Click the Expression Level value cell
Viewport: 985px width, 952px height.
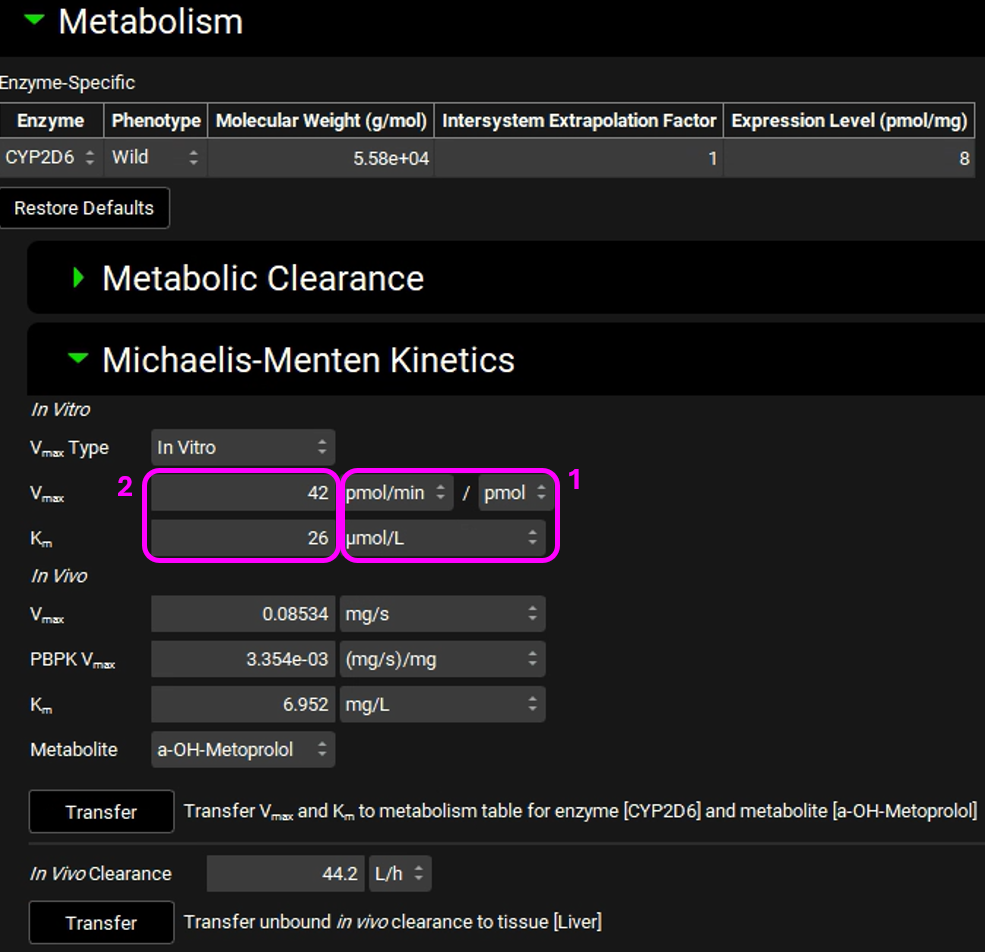coord(849,158)
